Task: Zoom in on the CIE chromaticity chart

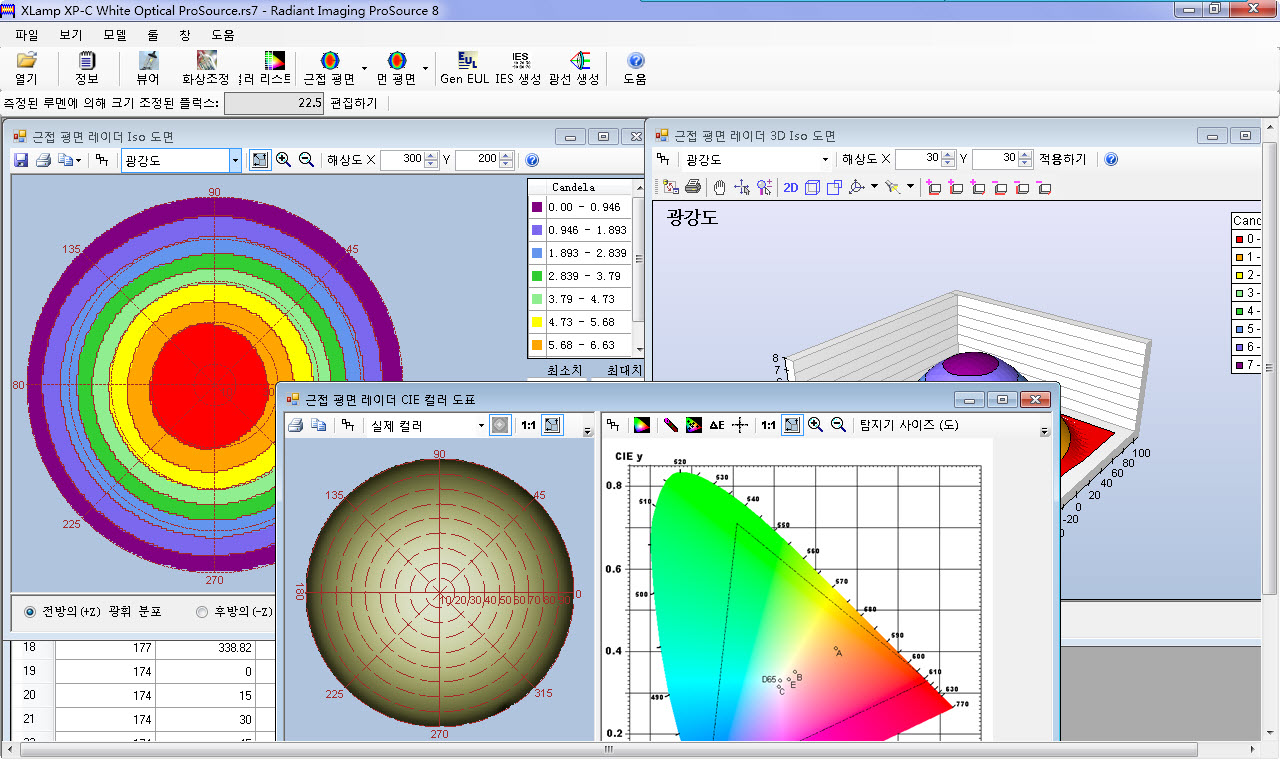Action: [815, 425]
